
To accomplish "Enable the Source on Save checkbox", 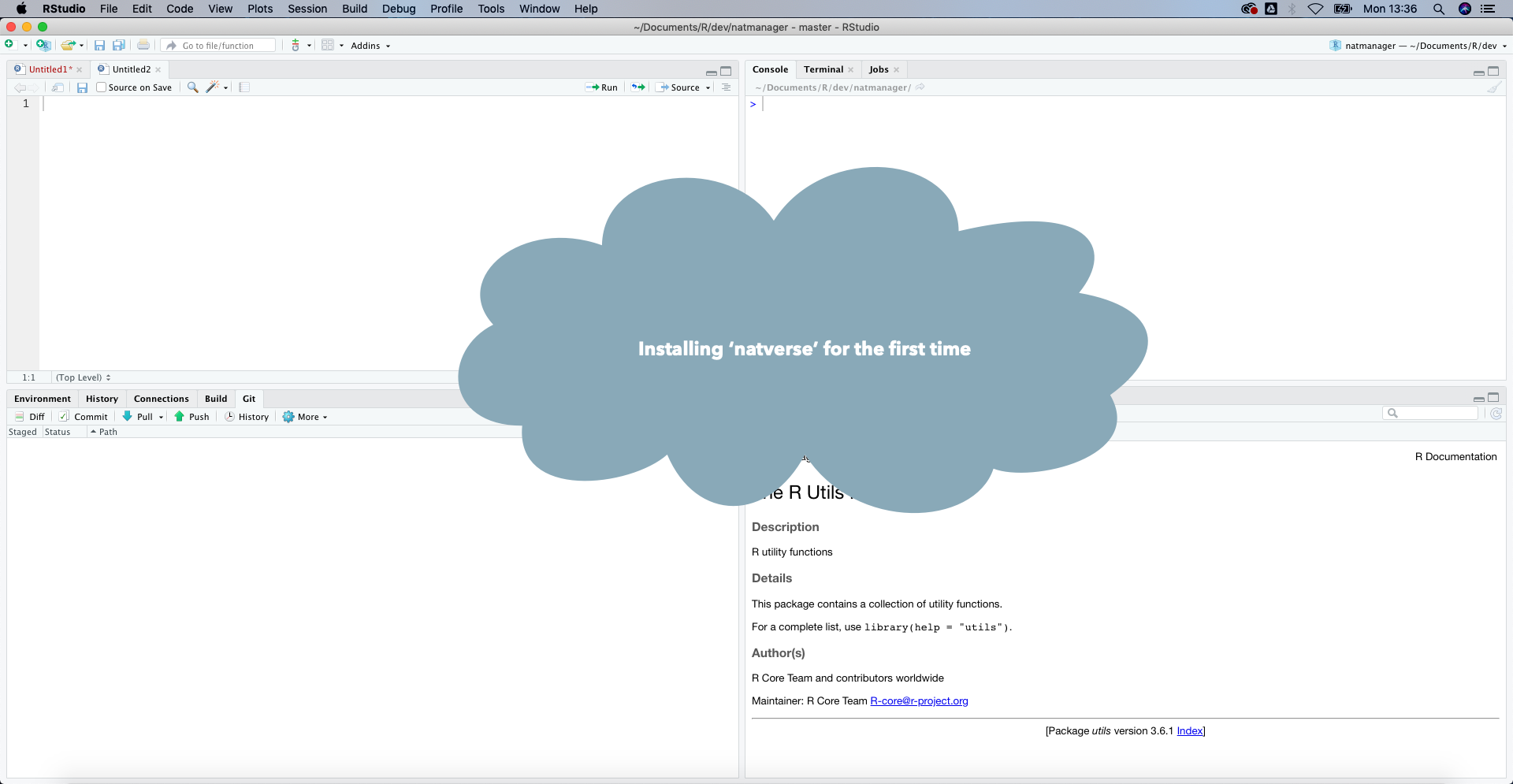I will tap(102, 87).
